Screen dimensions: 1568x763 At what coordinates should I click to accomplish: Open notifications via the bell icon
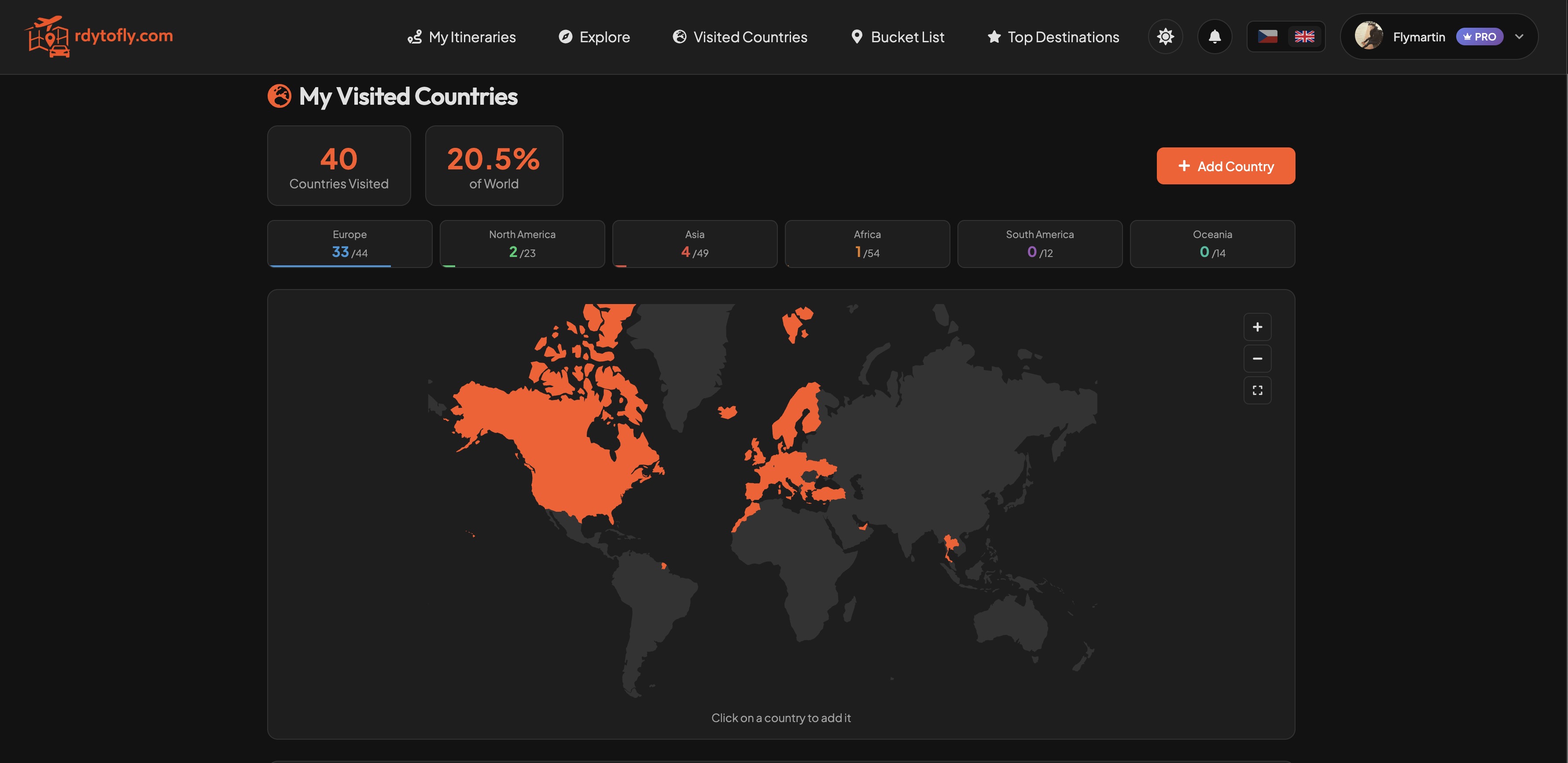click(x=1215, y=37)
